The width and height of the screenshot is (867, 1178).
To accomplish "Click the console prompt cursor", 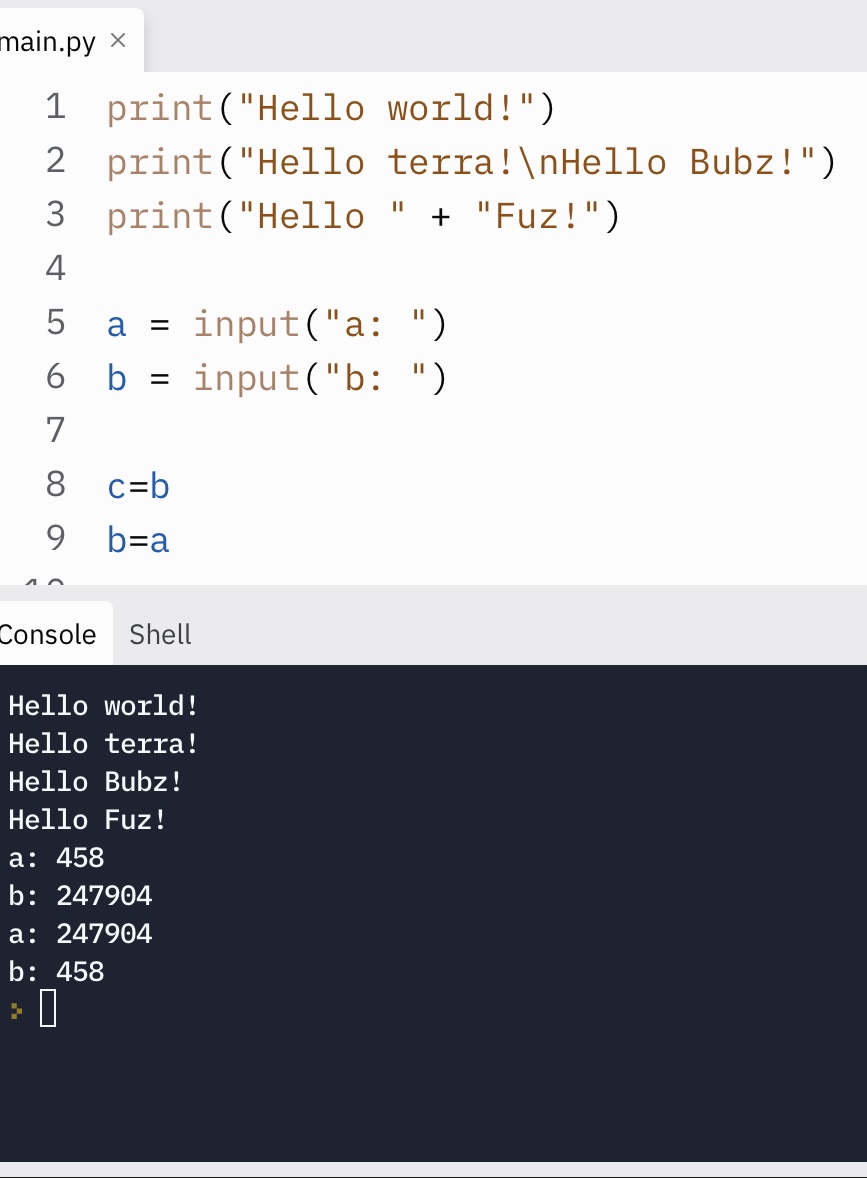I will (48, 1009).
